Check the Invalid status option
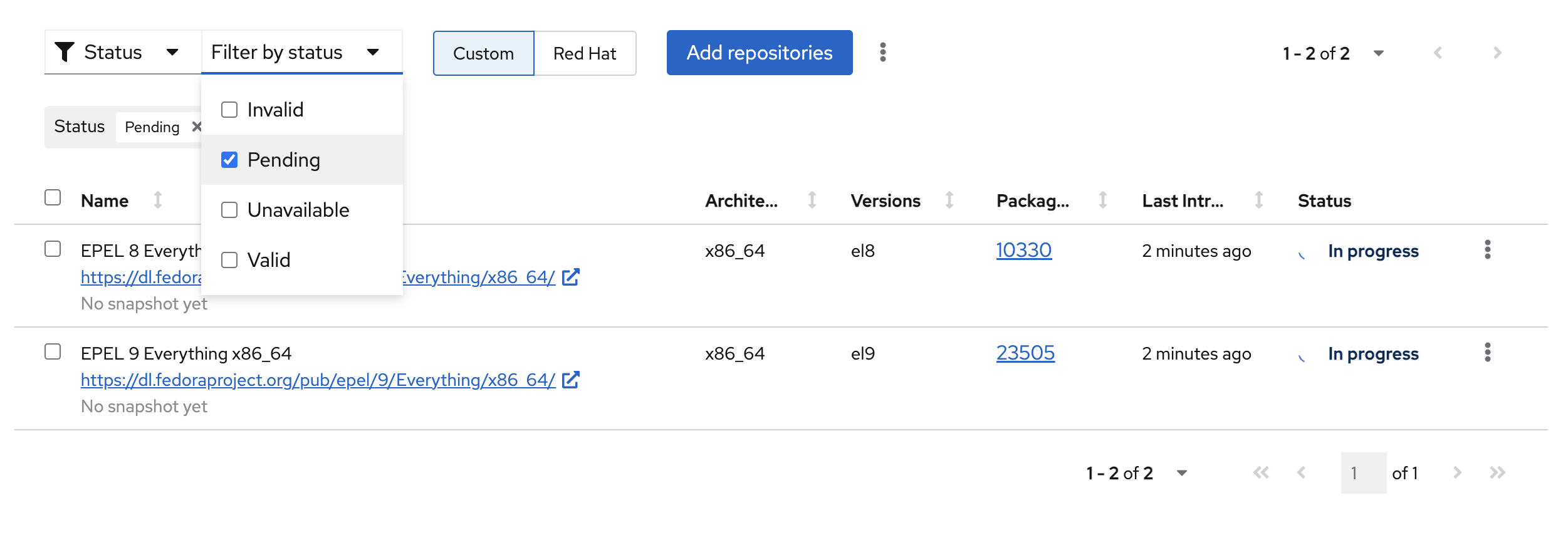The image size is (1568, 535). (229, 110)
